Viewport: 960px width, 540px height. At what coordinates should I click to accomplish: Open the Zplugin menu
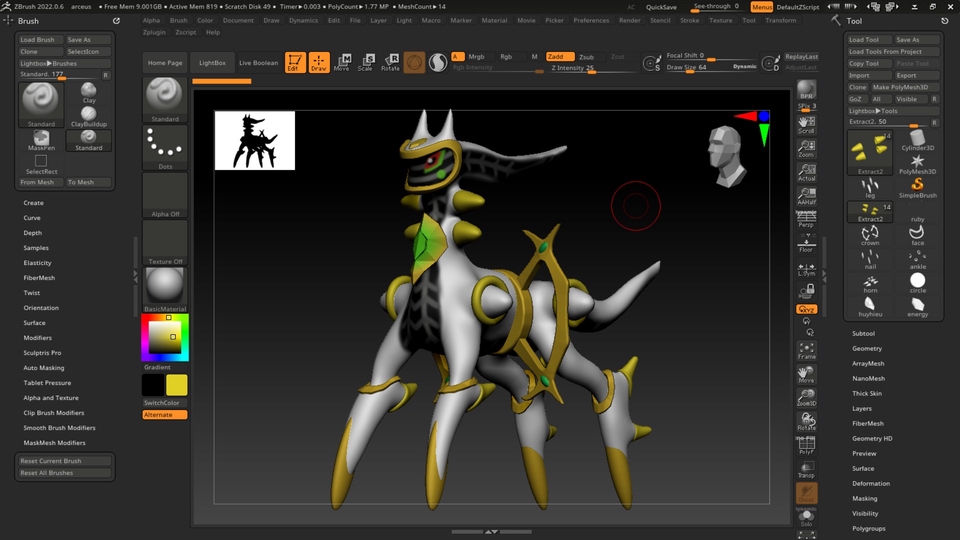click(x=154, y=32)
